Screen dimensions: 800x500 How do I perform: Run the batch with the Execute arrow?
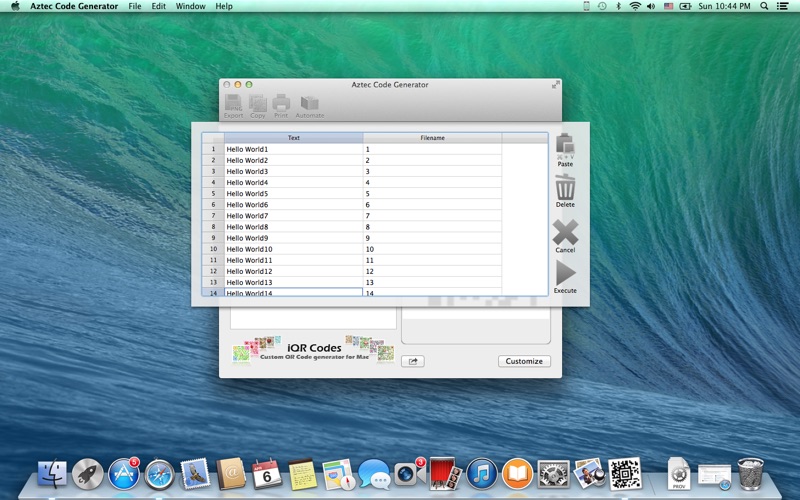[565, 273]
